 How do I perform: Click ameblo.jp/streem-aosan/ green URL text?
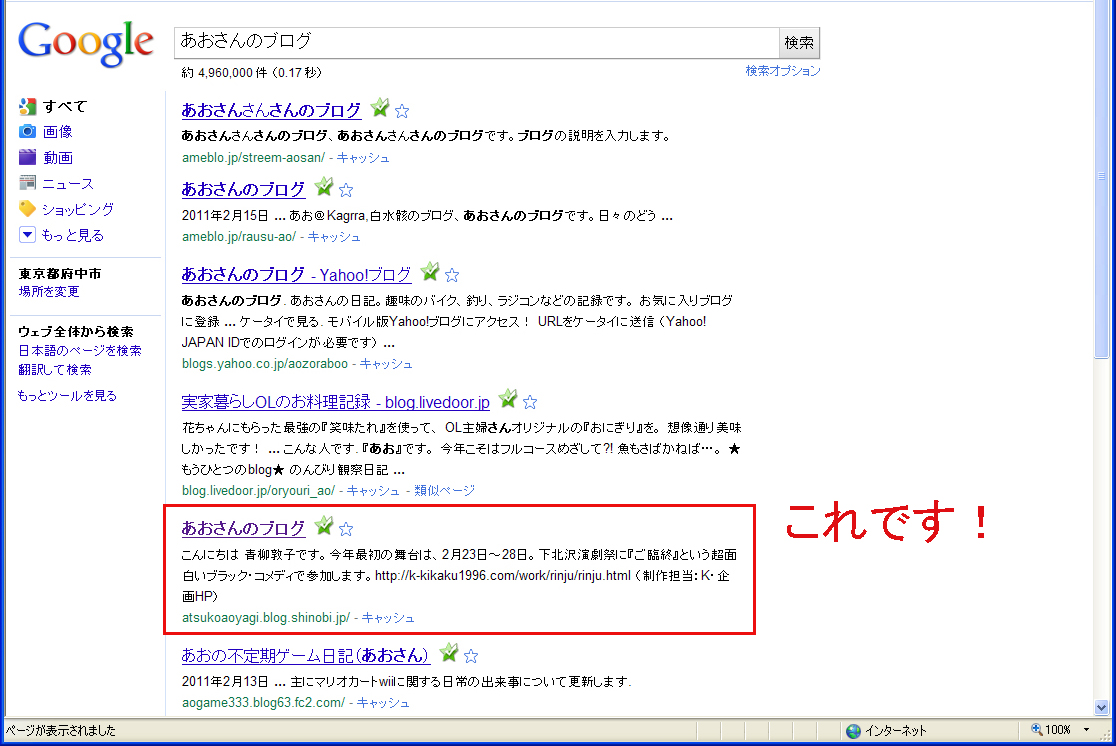tap(253, 157)
